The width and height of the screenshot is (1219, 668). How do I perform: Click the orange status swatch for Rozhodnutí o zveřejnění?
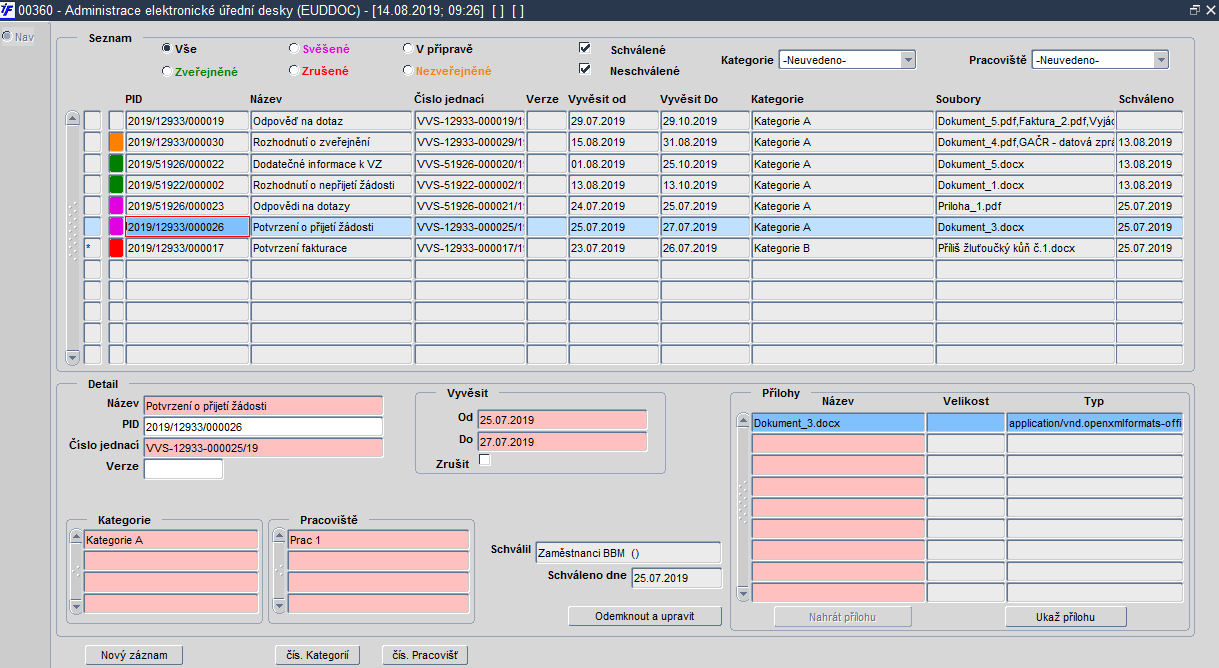coord(116,142)
